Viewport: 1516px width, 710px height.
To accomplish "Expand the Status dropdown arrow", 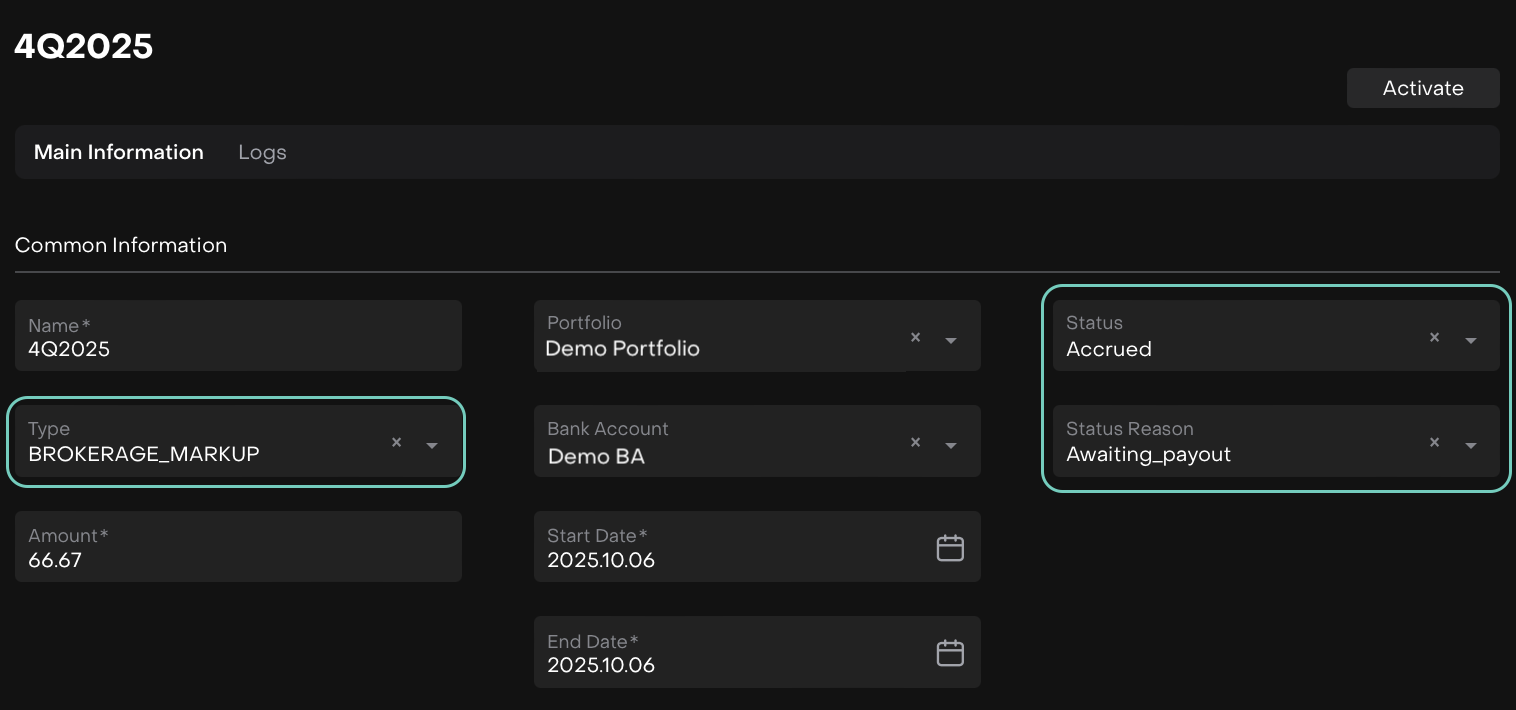I will [x=1470, y=340].
